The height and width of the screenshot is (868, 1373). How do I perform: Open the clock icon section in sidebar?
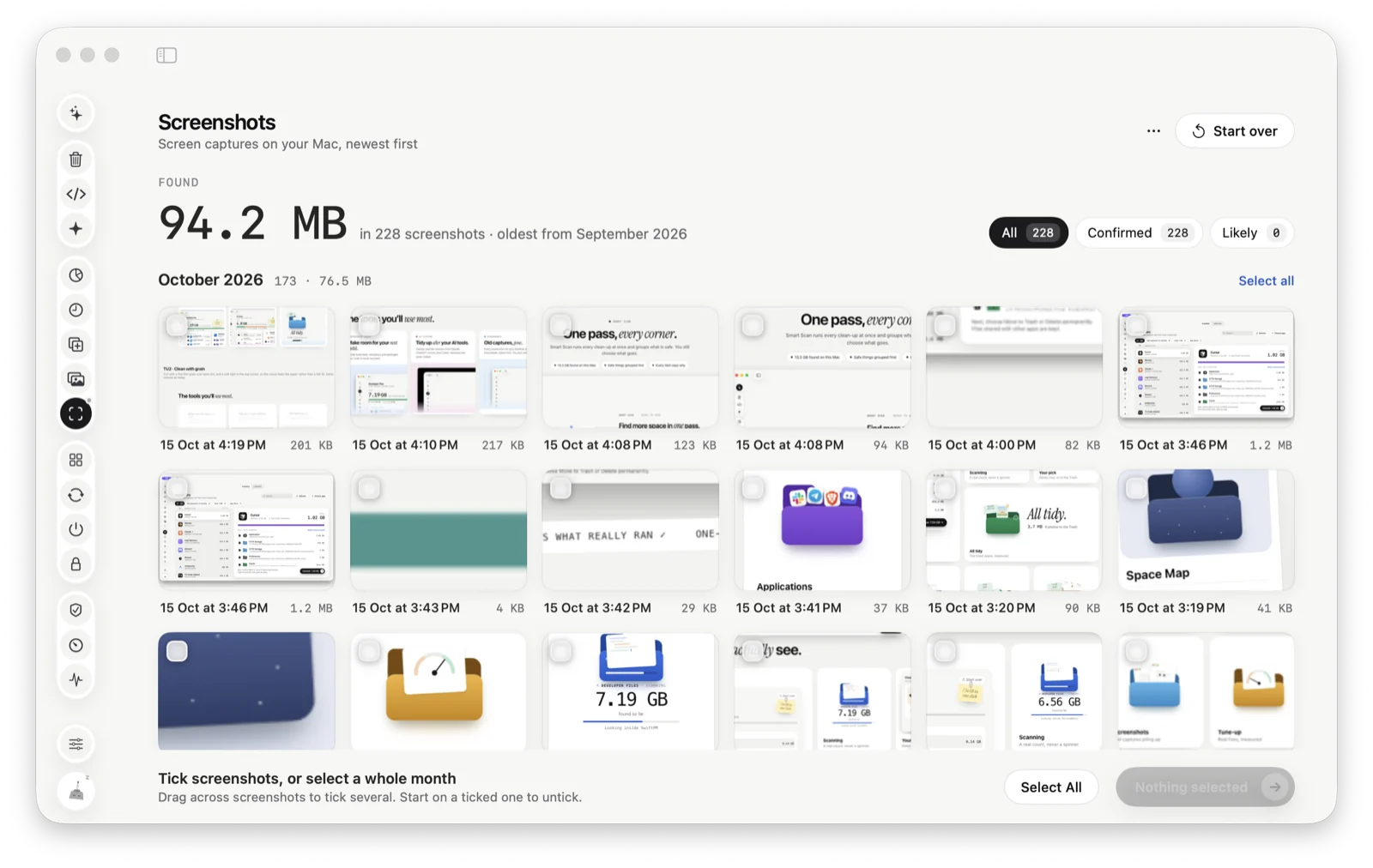pos(76,310)
